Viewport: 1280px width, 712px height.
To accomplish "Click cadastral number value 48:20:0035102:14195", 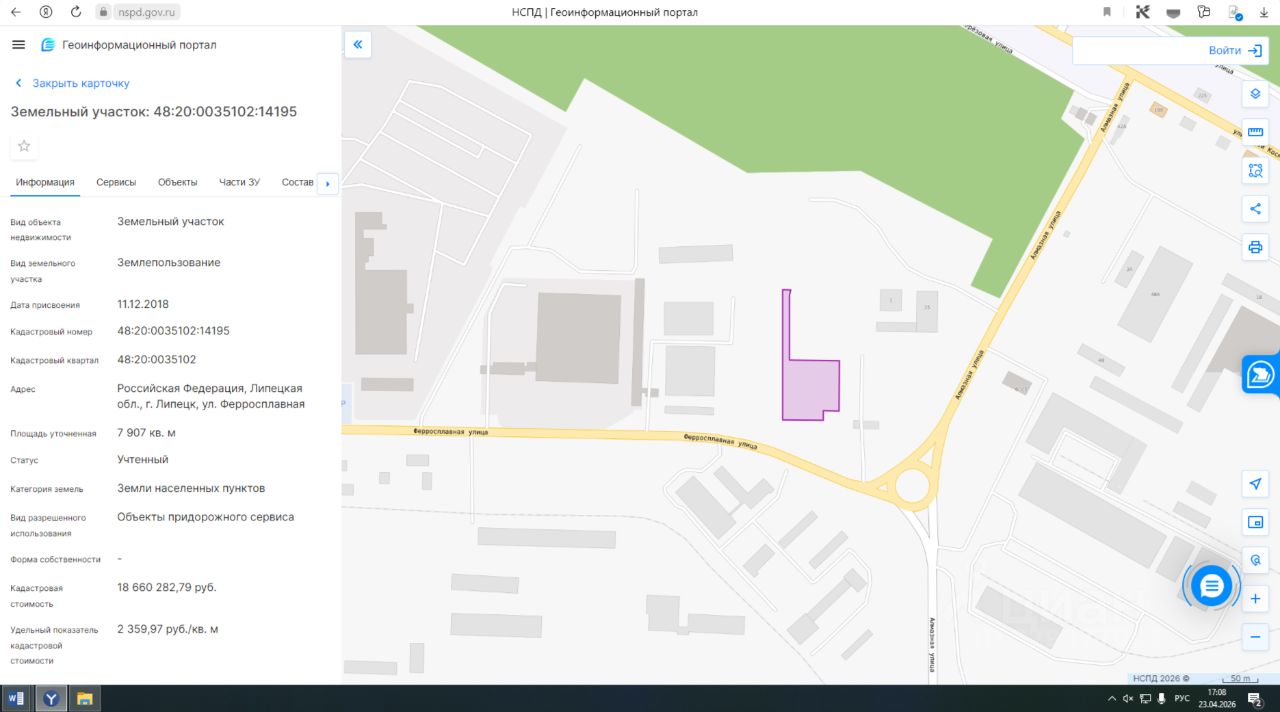I will tap(173, 331).
